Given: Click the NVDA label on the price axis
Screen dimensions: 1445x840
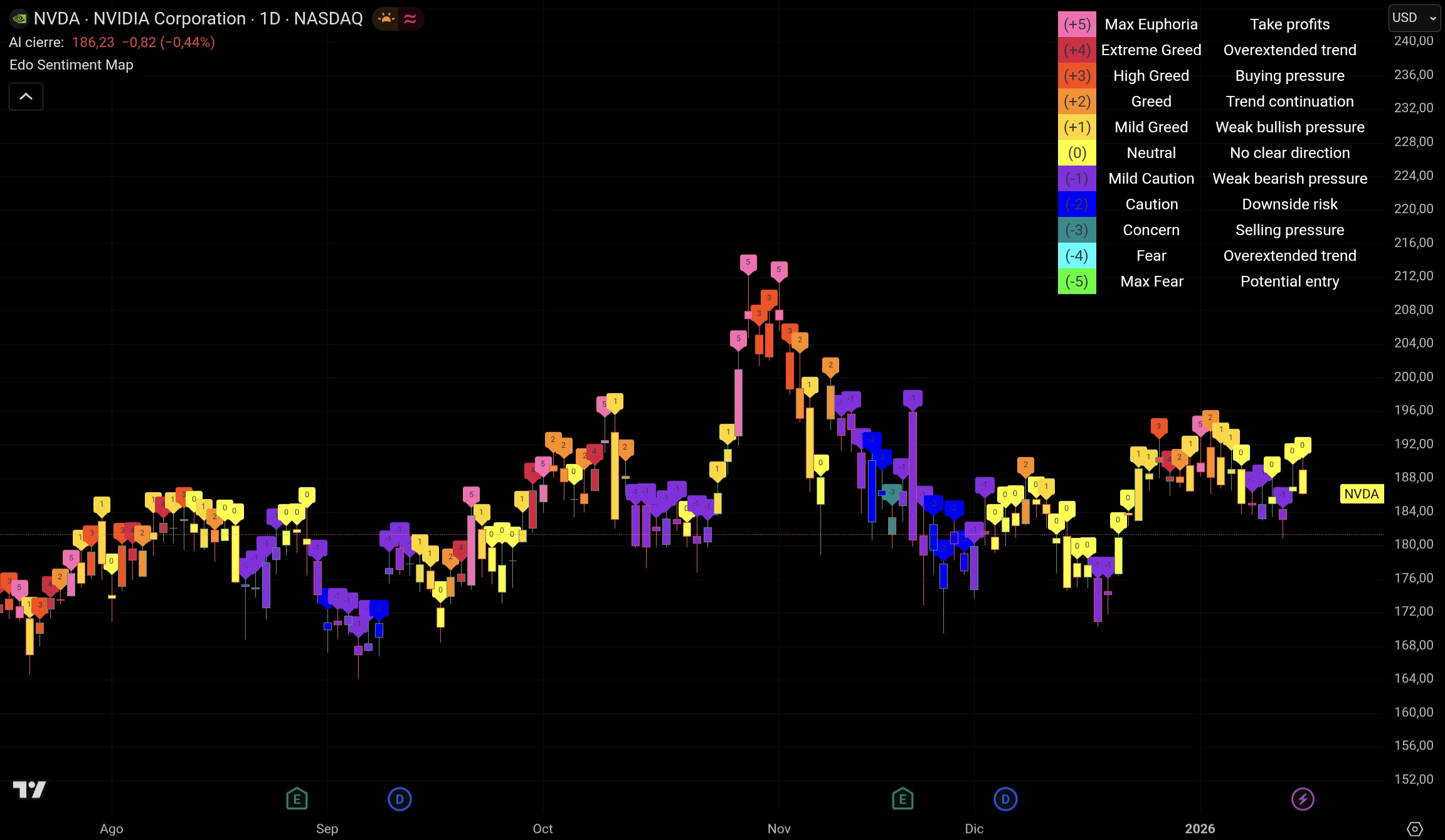Looking at the screenshot, I should [1362, 494].
